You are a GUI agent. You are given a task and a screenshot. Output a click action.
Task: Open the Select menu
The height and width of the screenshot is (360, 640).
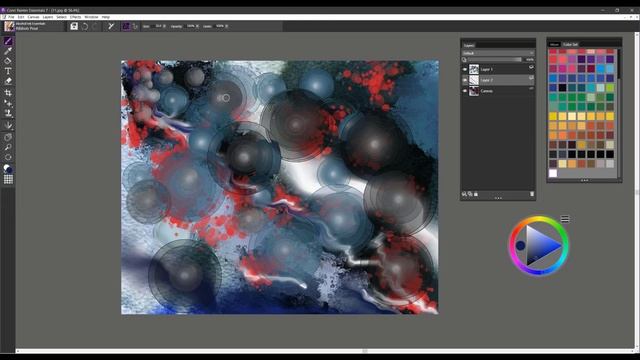coord(61,17)
